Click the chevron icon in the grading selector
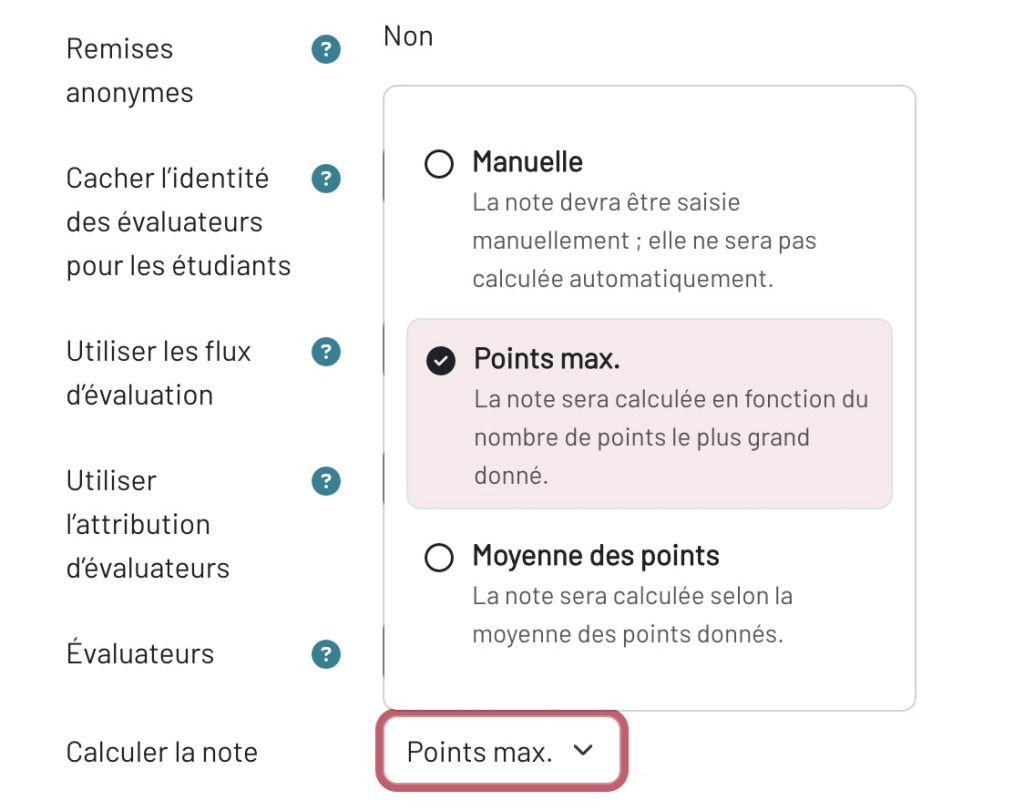 [585, 749]
